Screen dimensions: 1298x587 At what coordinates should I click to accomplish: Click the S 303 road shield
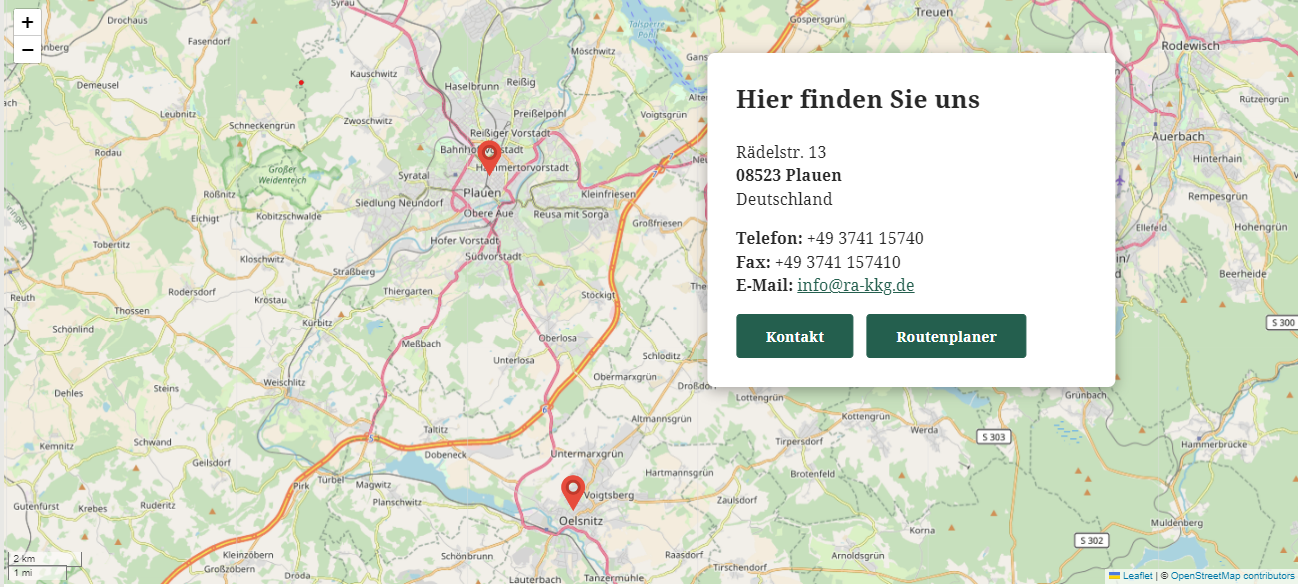993,437
